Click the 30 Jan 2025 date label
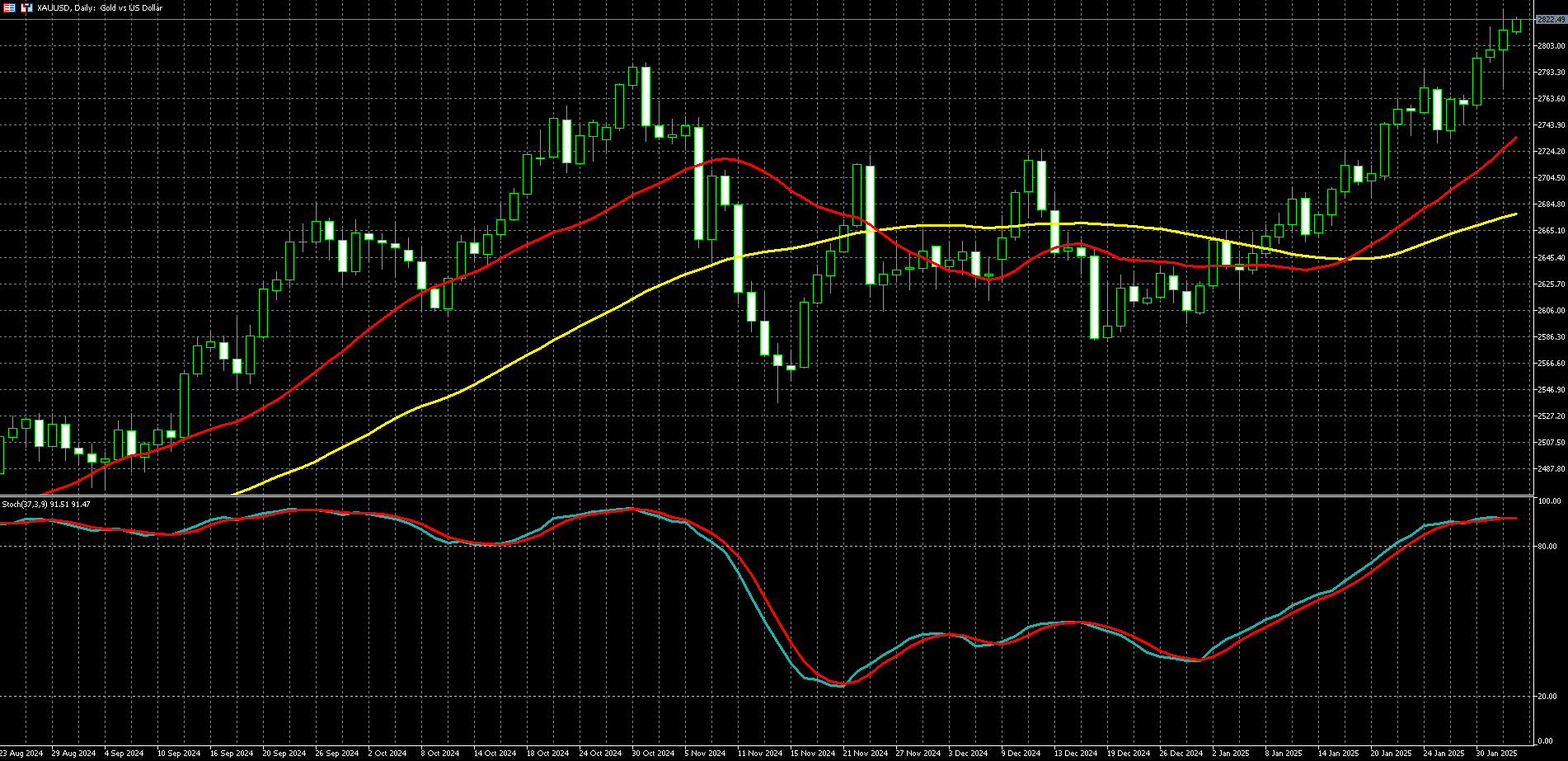1568x761 pixels. pos(1496,754)
